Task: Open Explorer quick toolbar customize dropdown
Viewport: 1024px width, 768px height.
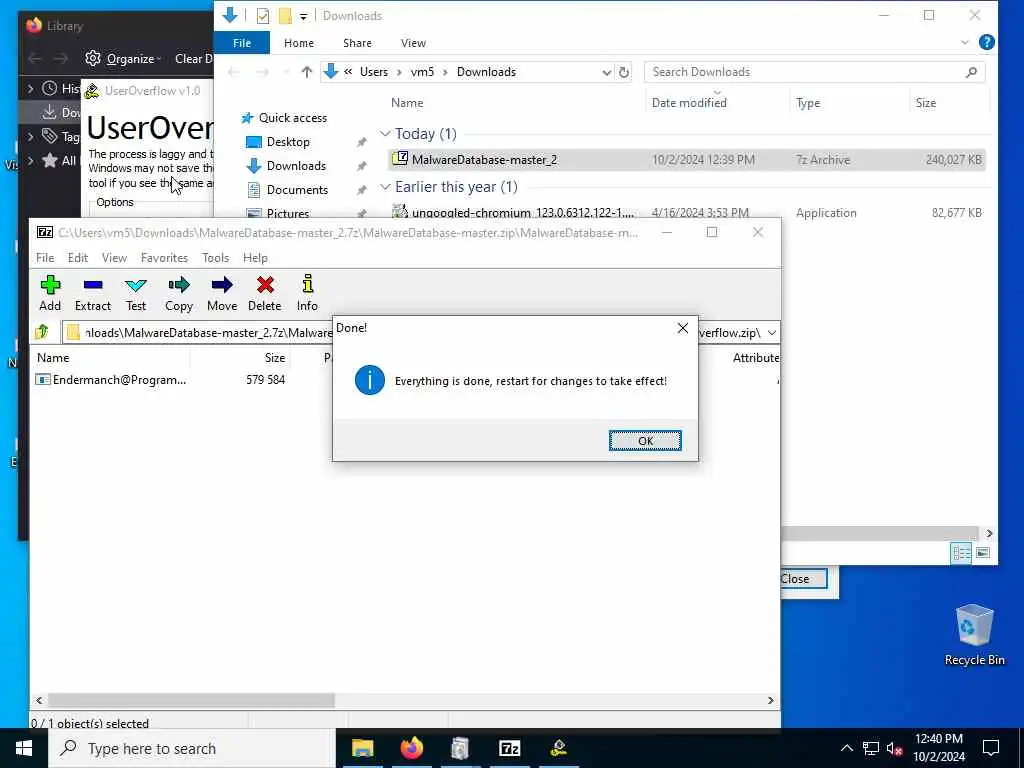Action: pos(304,16)
